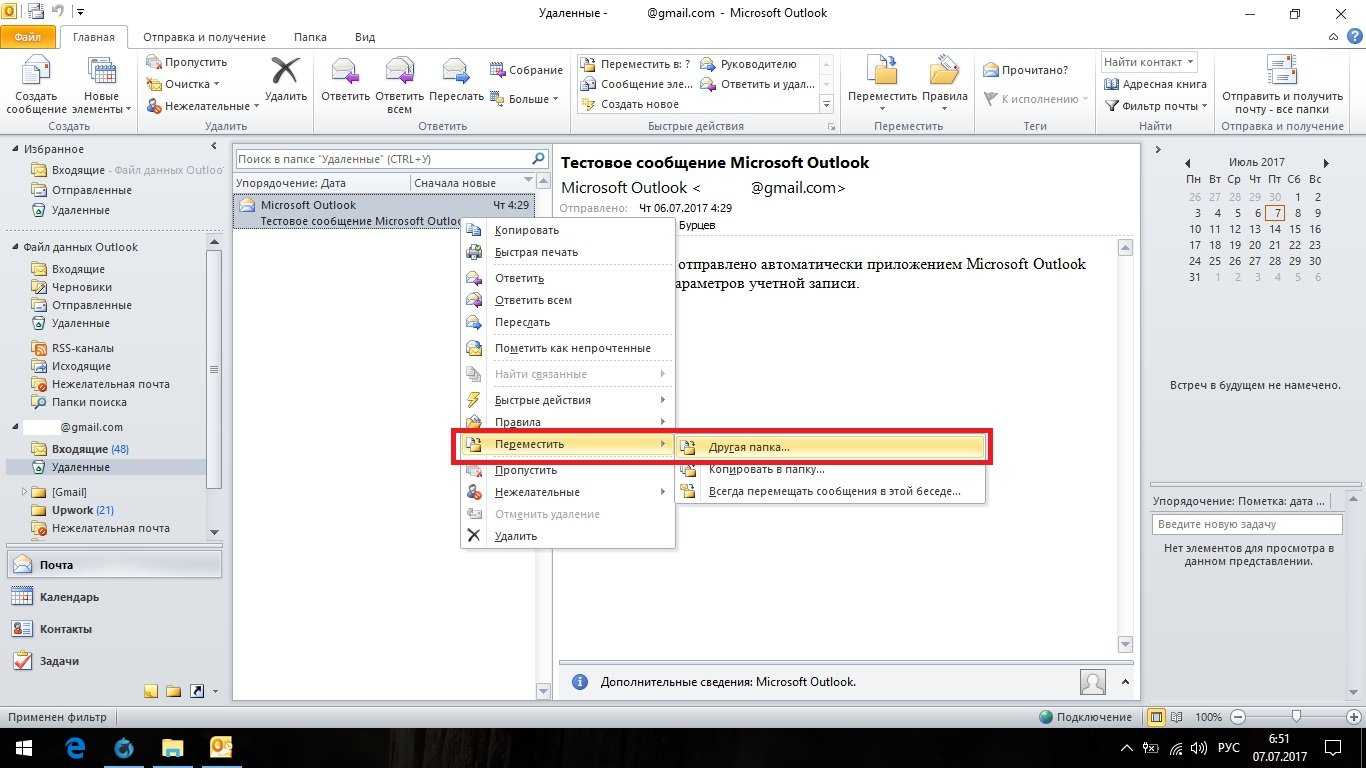Screen dimensions: 1366x768
Task: Click the Forward icon in ribbon
Action: 456,71
